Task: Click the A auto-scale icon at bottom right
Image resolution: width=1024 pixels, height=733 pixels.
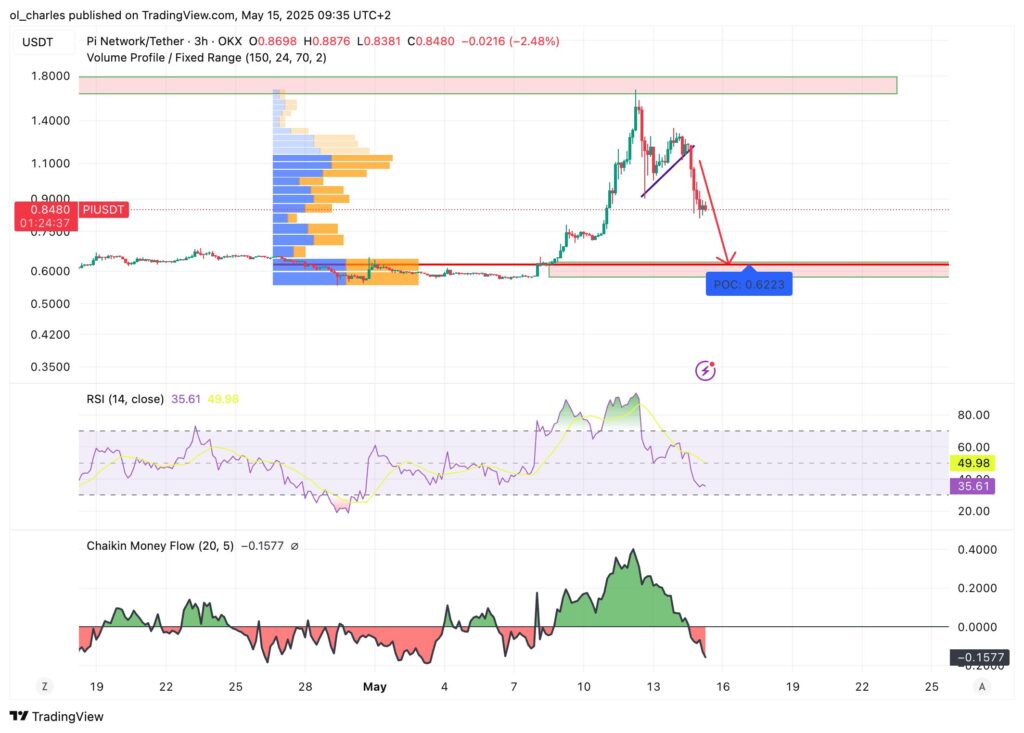Action: click(x=982, y=686)
